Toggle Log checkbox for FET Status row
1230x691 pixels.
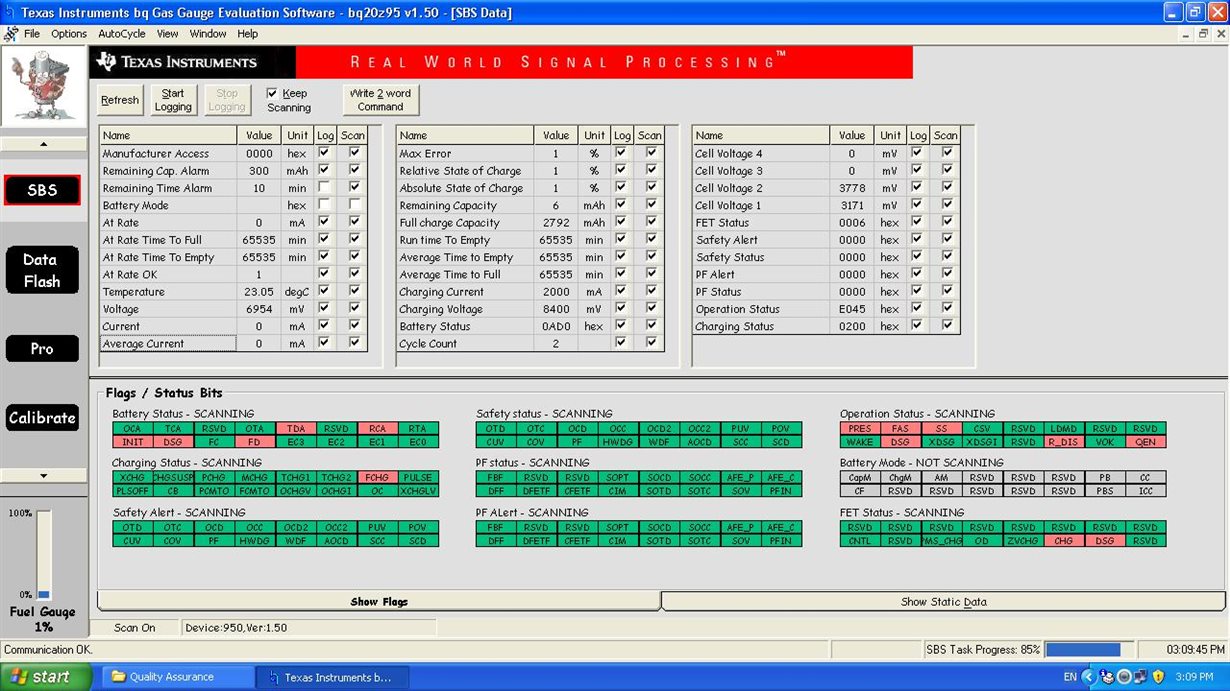coord(917,222)
